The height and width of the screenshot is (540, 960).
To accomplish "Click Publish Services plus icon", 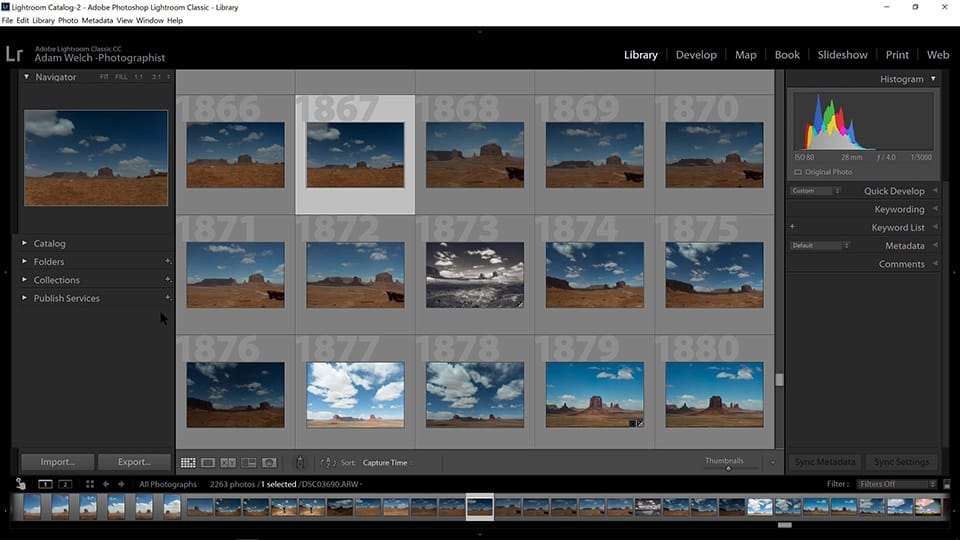I will (x=168, y=298).
